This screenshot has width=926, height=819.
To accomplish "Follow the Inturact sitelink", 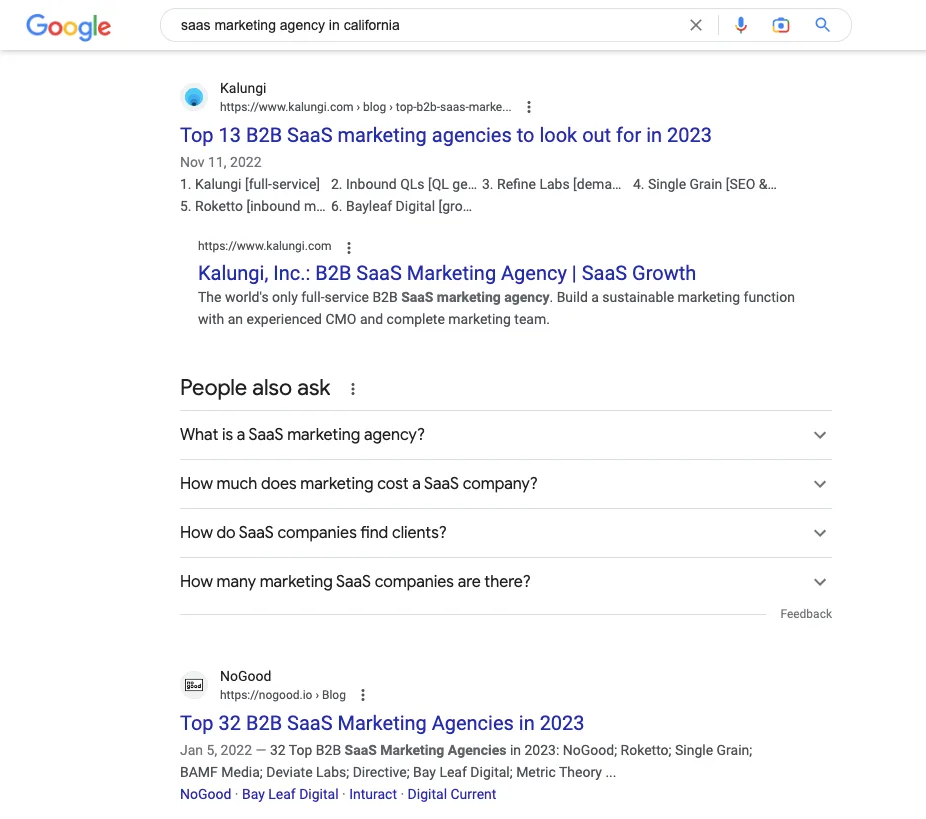I will coord(373,795).
